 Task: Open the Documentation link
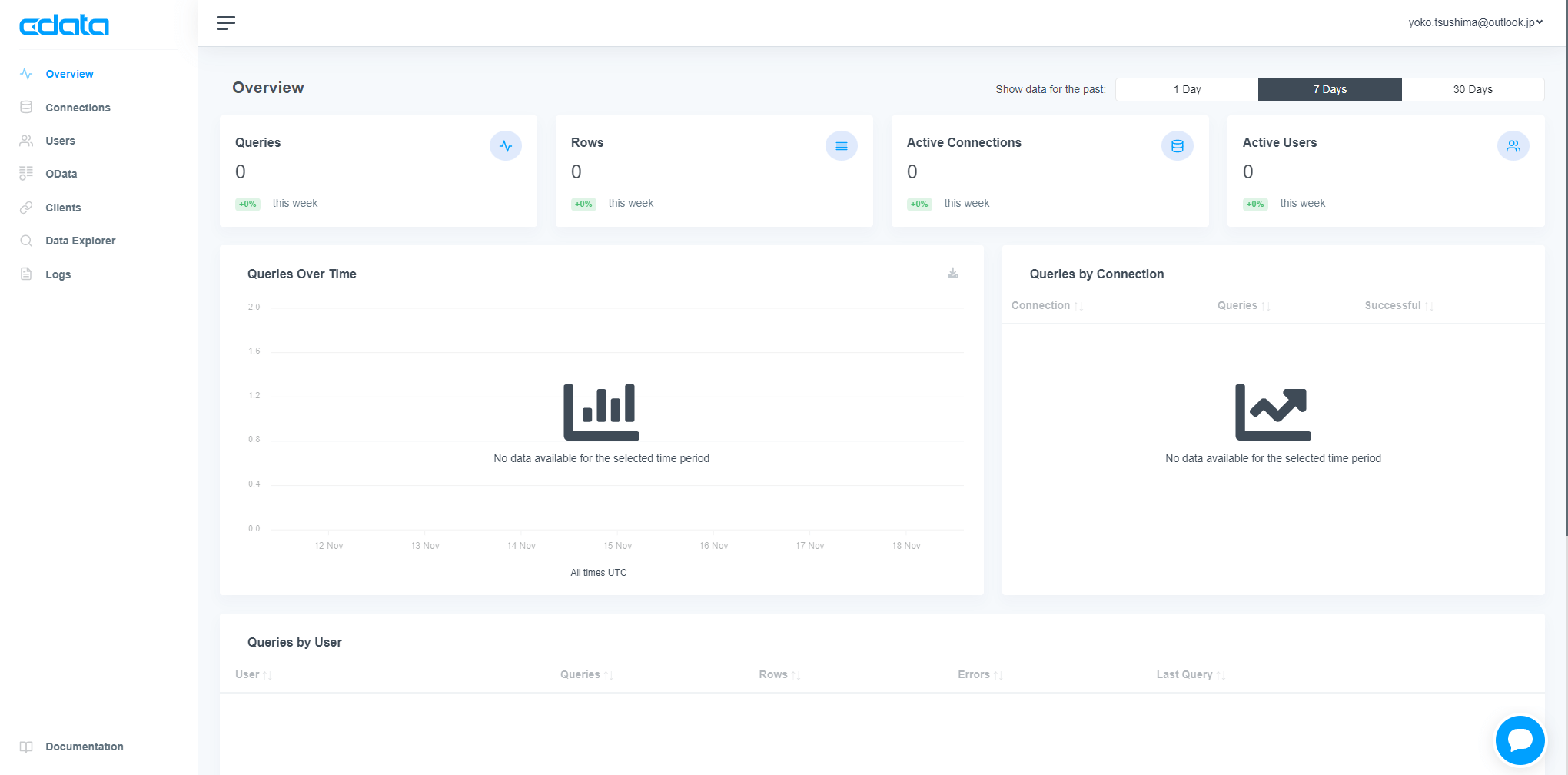point(84,747)
